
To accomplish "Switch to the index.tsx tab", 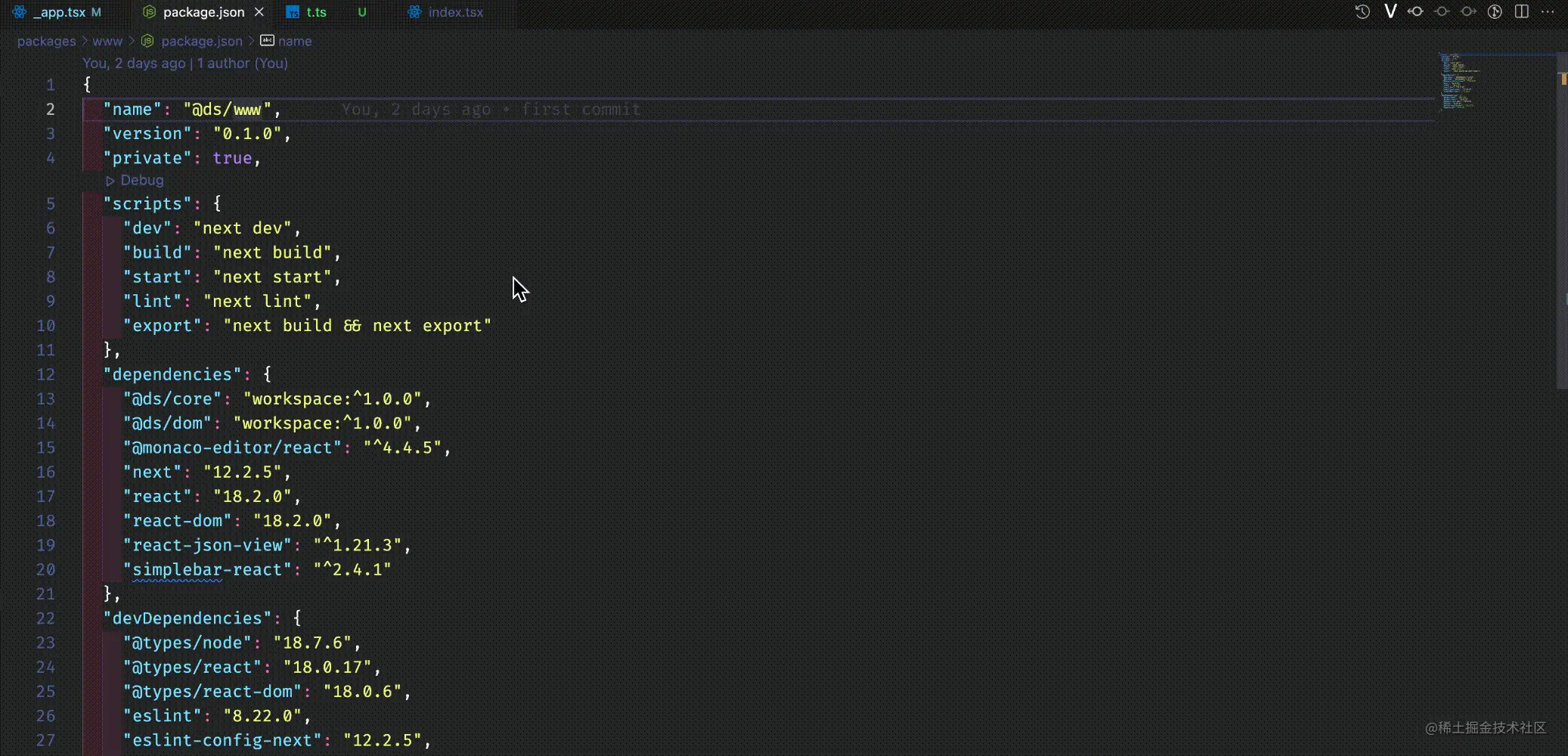I will pyautogui.click(x=455, y=12).
